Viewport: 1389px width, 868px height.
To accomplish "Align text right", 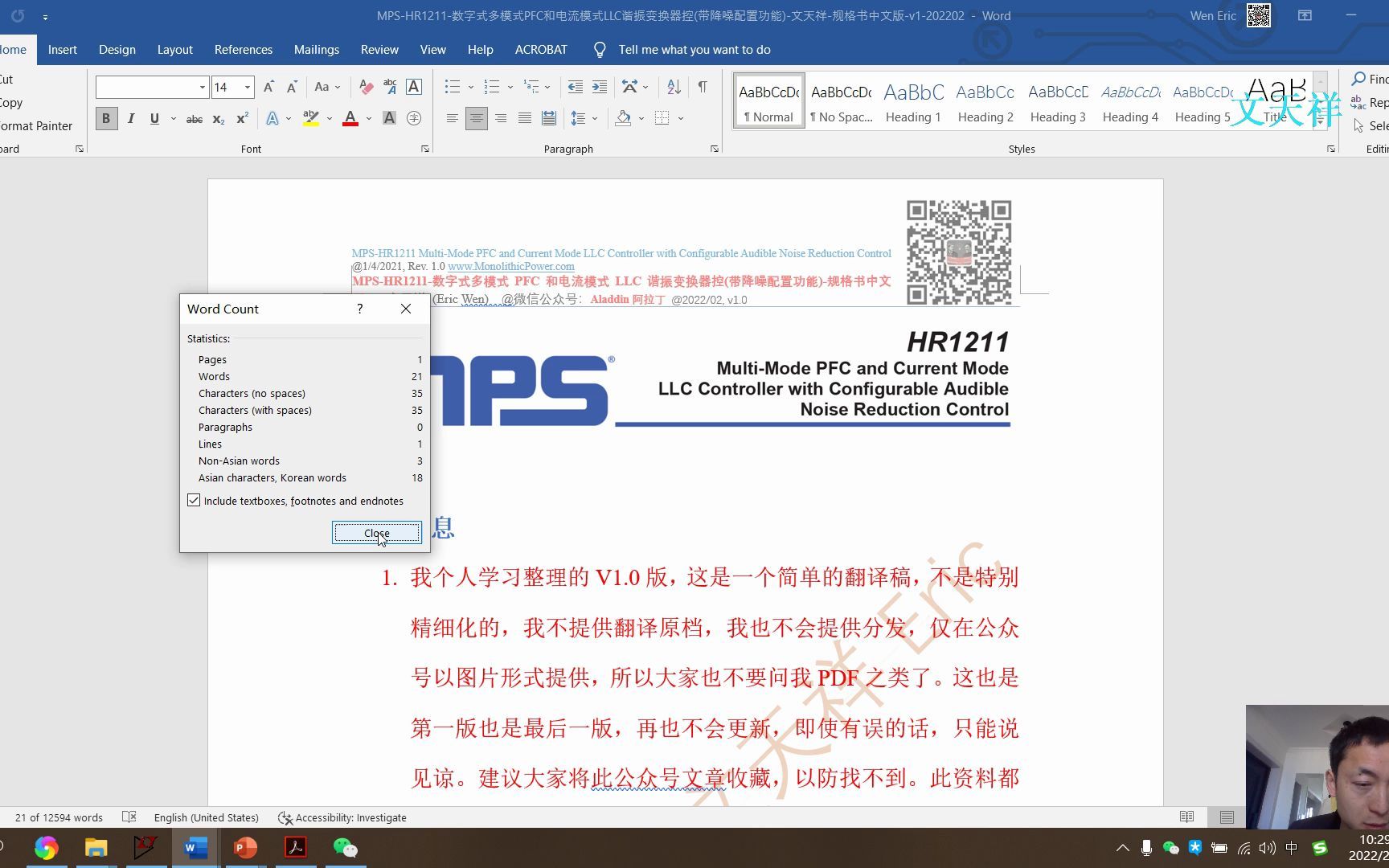I will click(501, 118).
